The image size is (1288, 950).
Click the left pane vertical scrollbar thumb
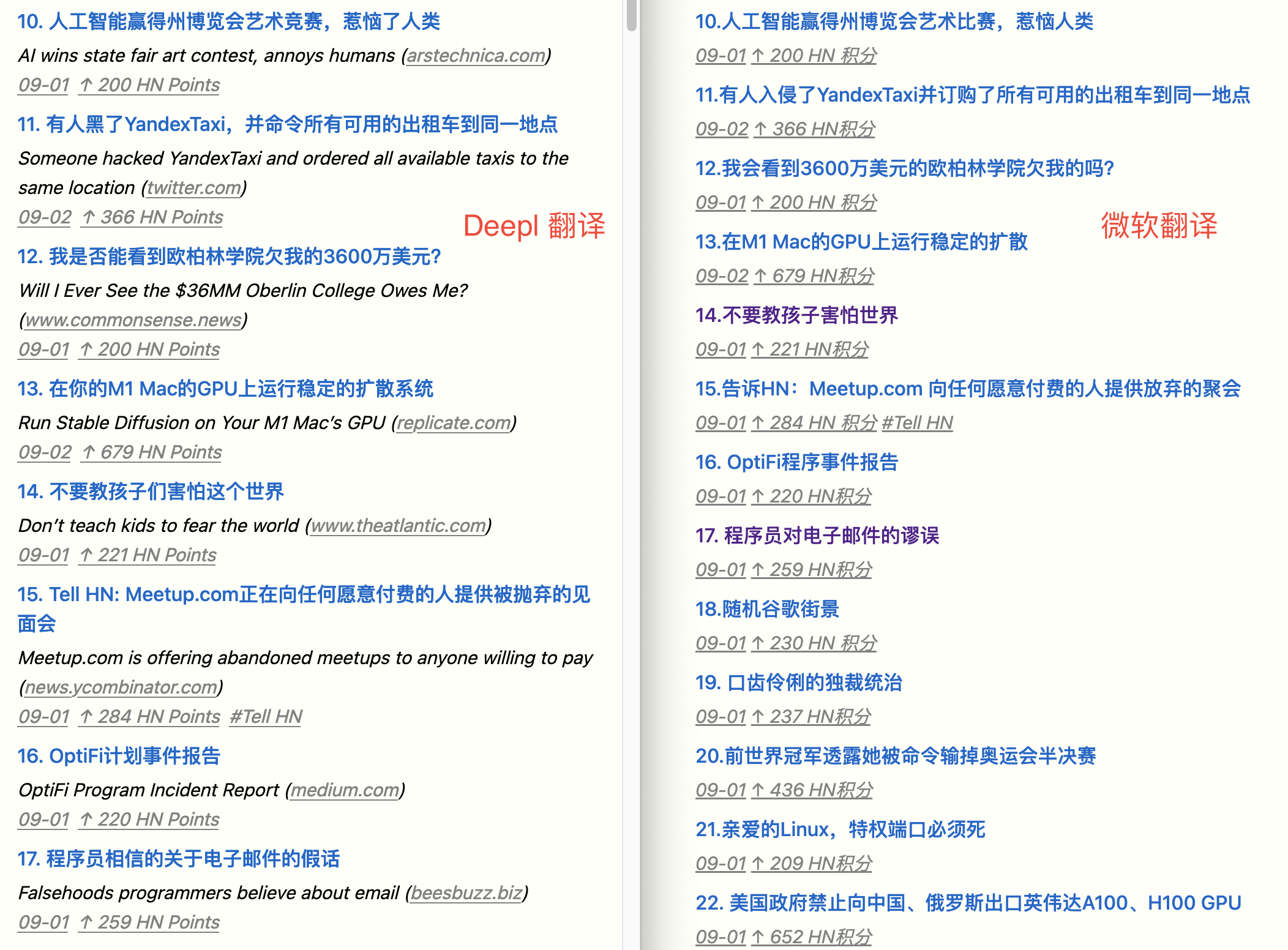click(632, 15)
